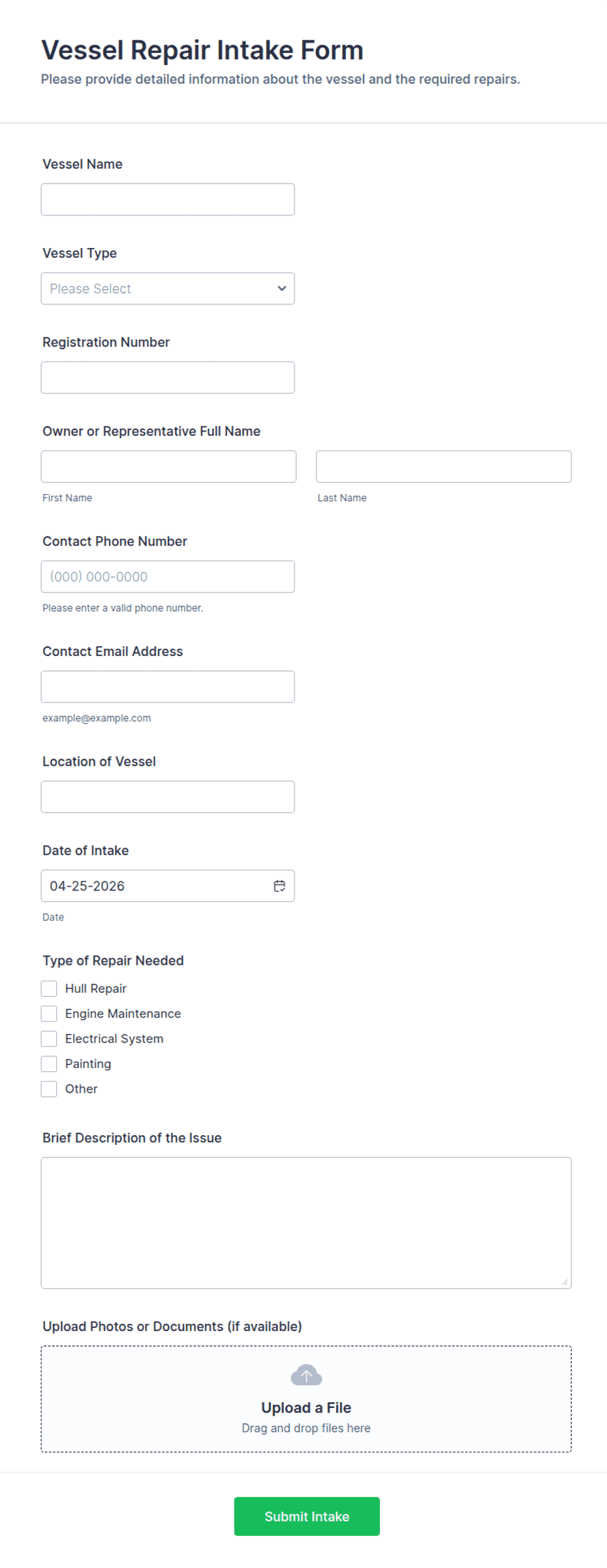Enable the Engine Maintenance option
The width and height of the screenshot is (607, 1568).
coord(49,1014)
